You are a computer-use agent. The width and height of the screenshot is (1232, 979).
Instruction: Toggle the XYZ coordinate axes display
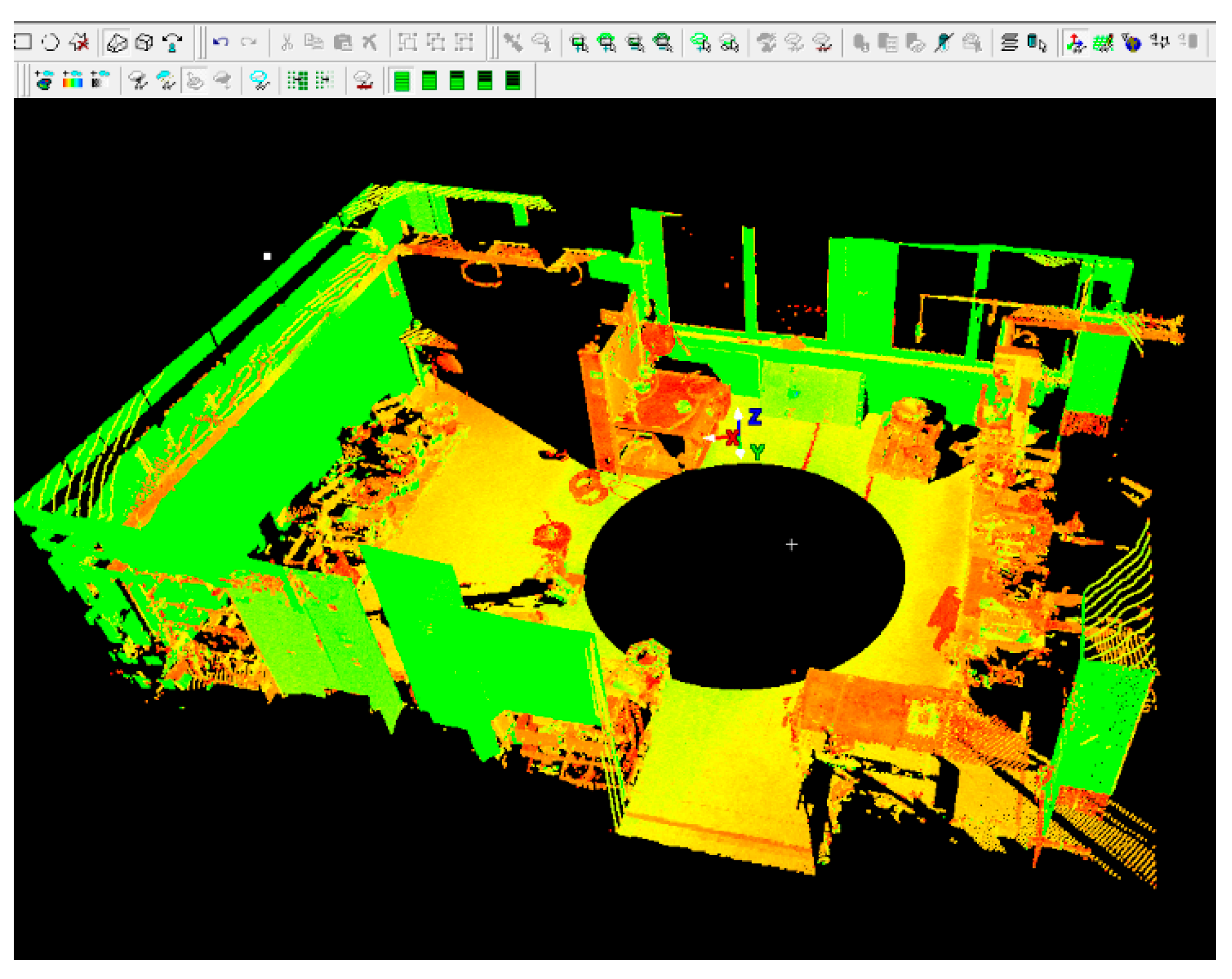[1075, 42]
